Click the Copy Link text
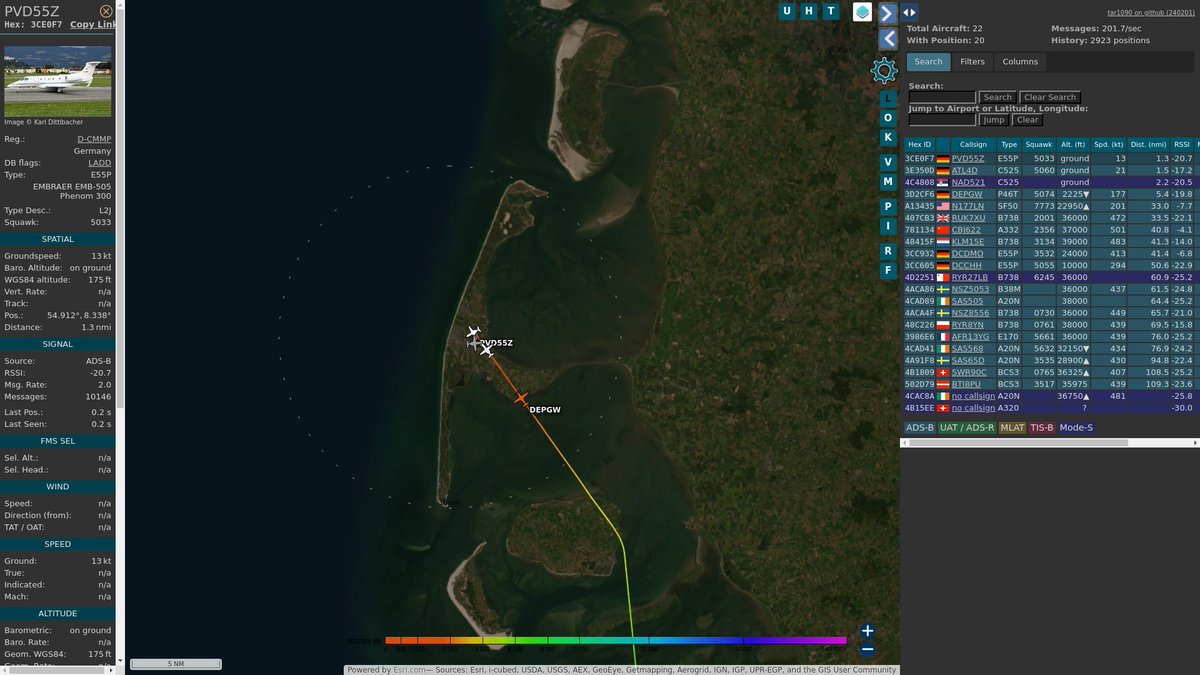Image resolution: width=1200 pixels, height=675 pixels. pyautogui.click(x=93, y=24)
